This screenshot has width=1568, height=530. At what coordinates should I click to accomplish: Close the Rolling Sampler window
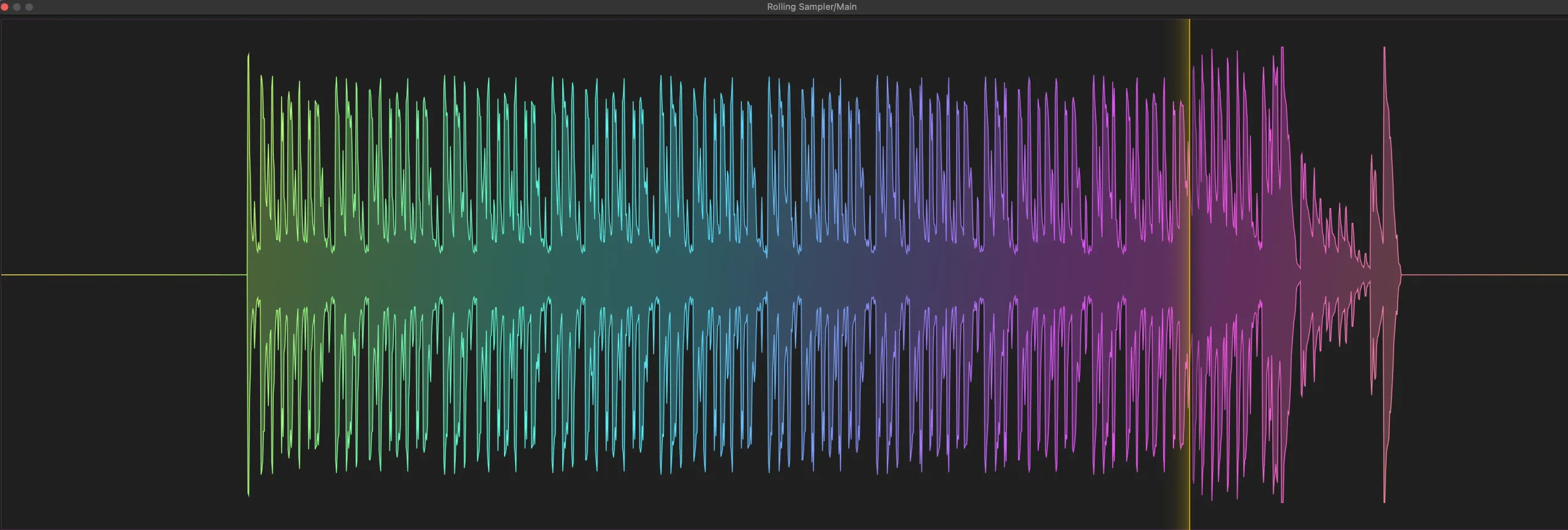click(x=5, y=7)
